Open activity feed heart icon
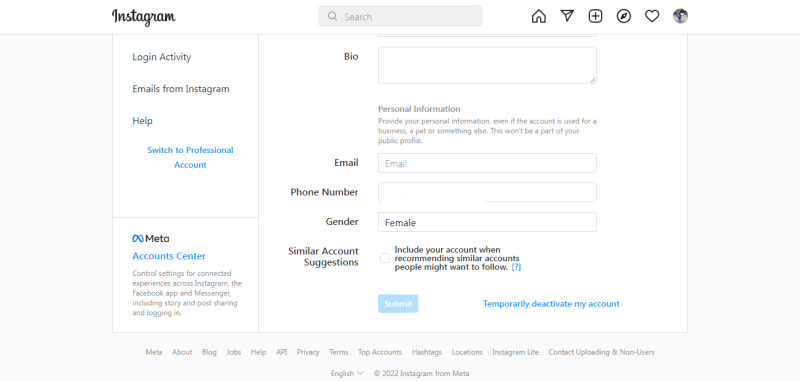The height and width of the screenshot is (381, 800). click(652, 16)
